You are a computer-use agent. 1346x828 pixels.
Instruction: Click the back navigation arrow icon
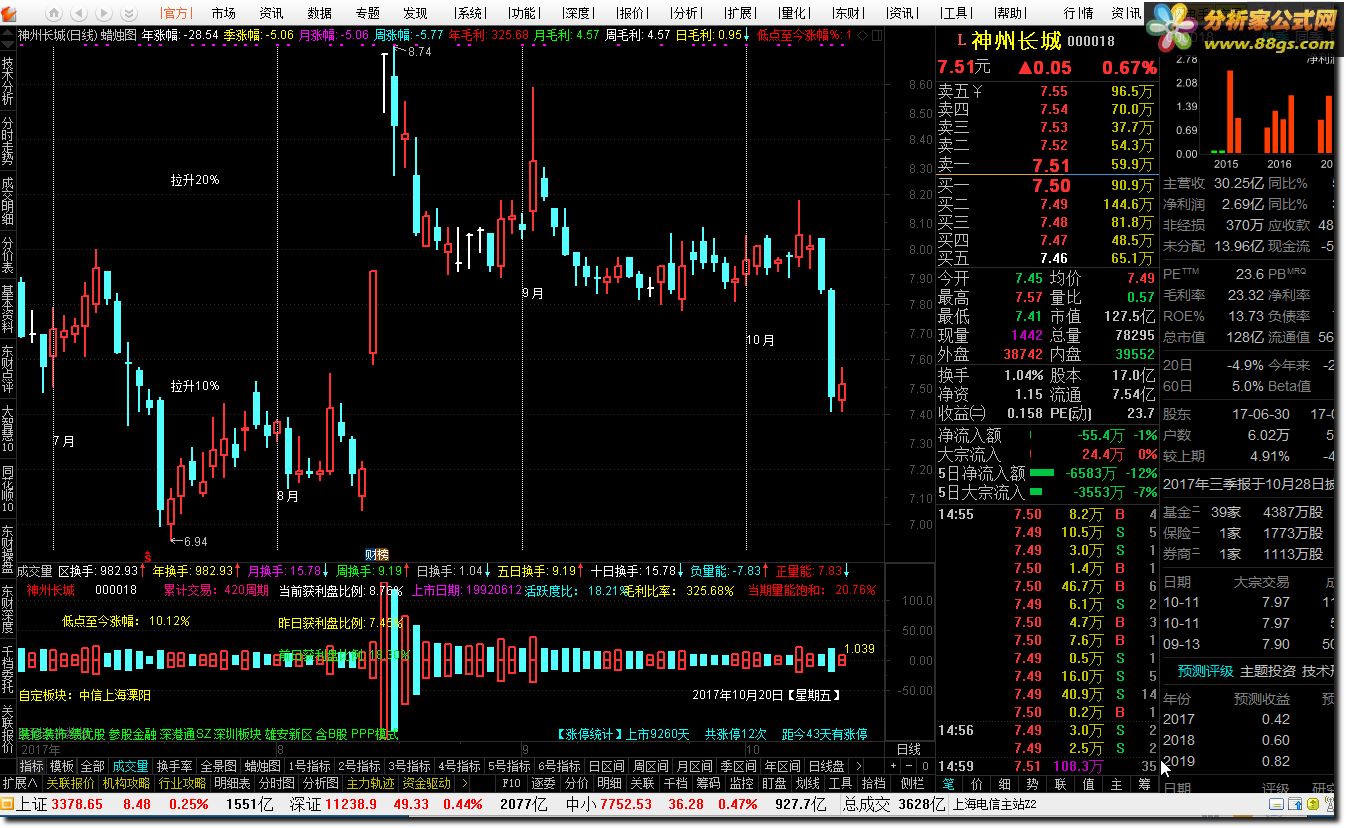pos(79,13)
